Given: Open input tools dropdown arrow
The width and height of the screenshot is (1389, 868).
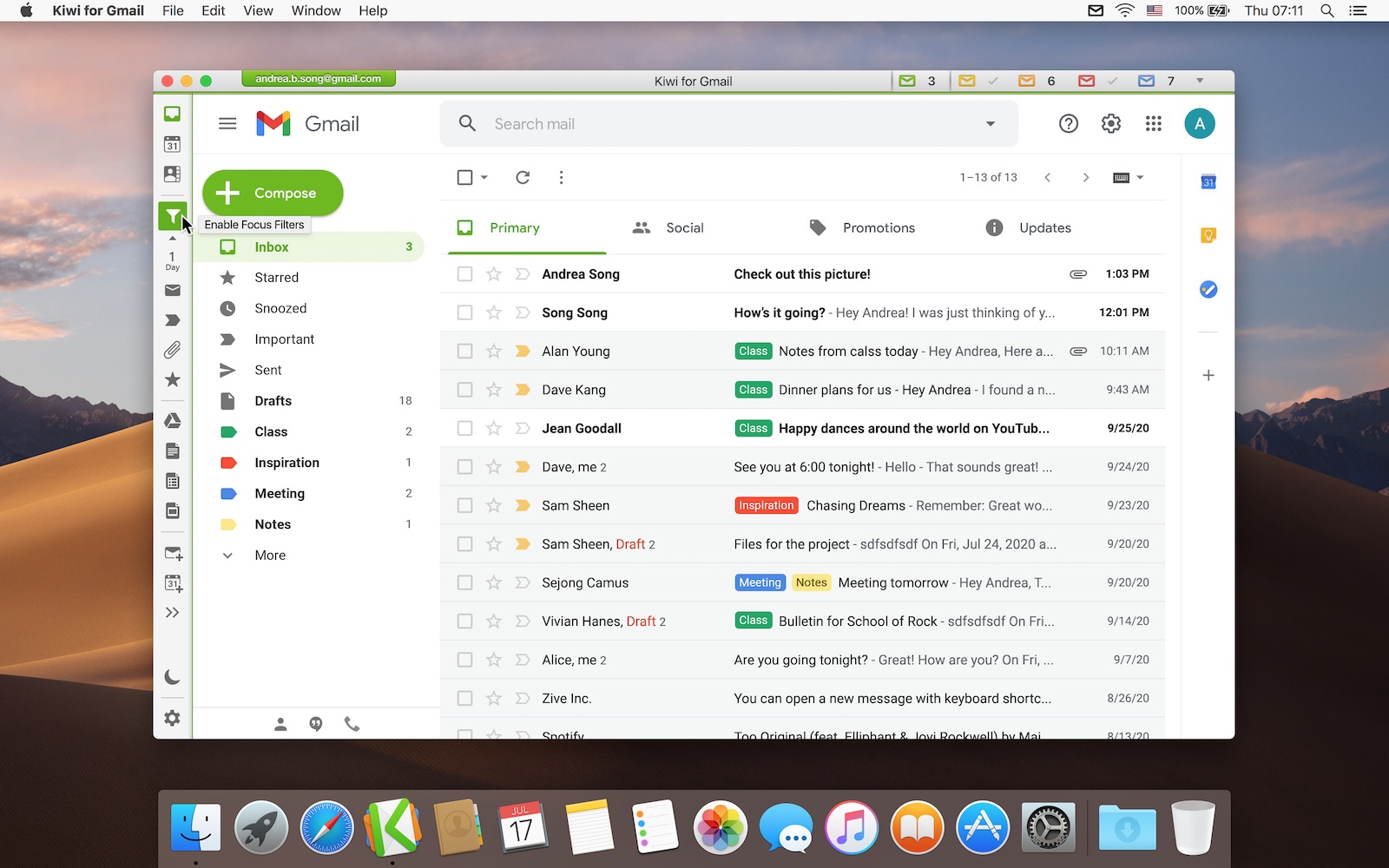Looking at the screenshot, I should (1141, 177).
